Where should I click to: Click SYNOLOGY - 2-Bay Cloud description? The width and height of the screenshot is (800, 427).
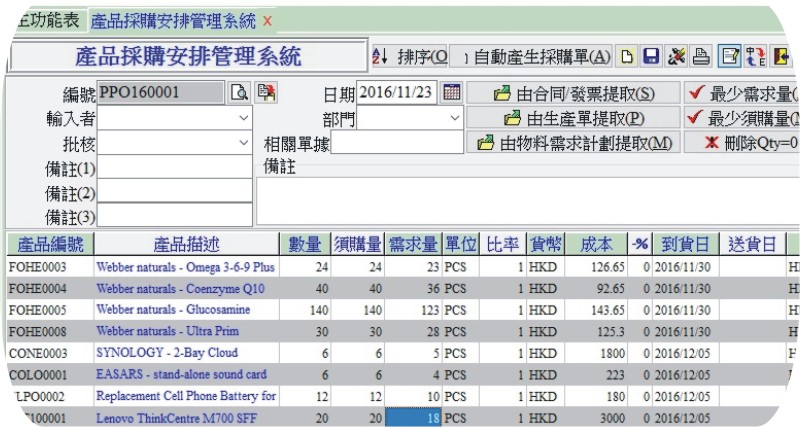pos(167,353)
